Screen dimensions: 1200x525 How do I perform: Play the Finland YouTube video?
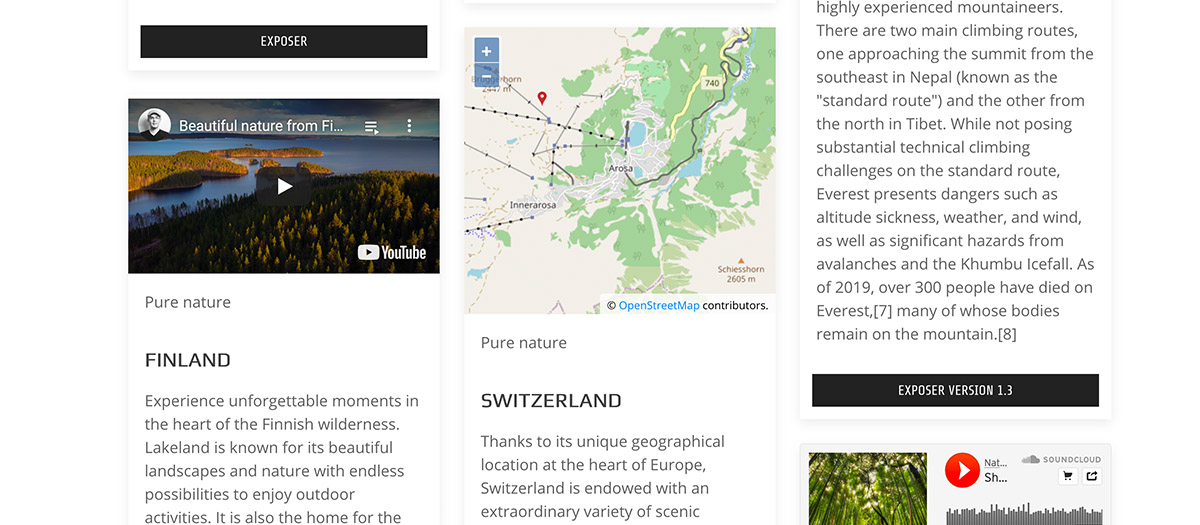[x=284, y=186]
